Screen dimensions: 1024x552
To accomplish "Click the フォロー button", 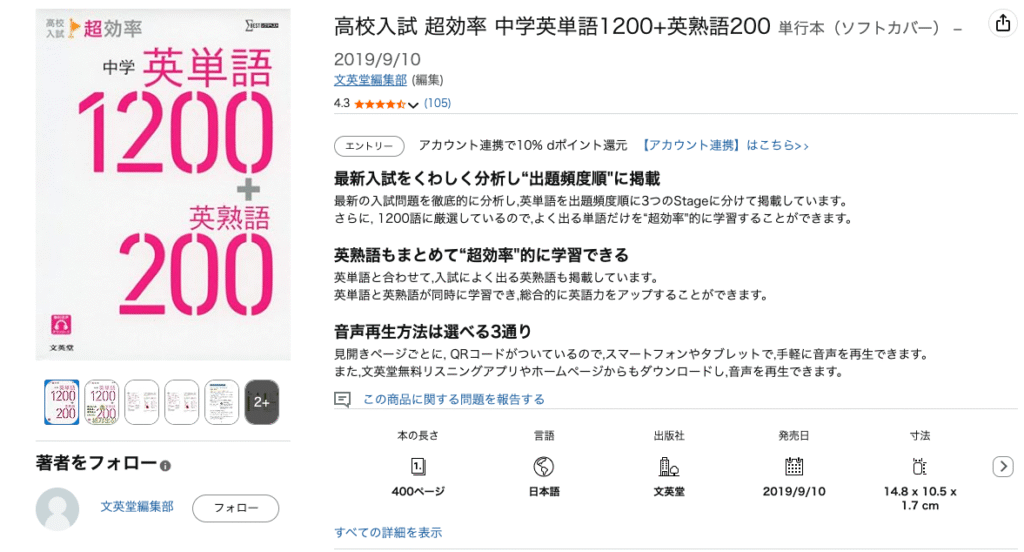I will click(236, 508).
